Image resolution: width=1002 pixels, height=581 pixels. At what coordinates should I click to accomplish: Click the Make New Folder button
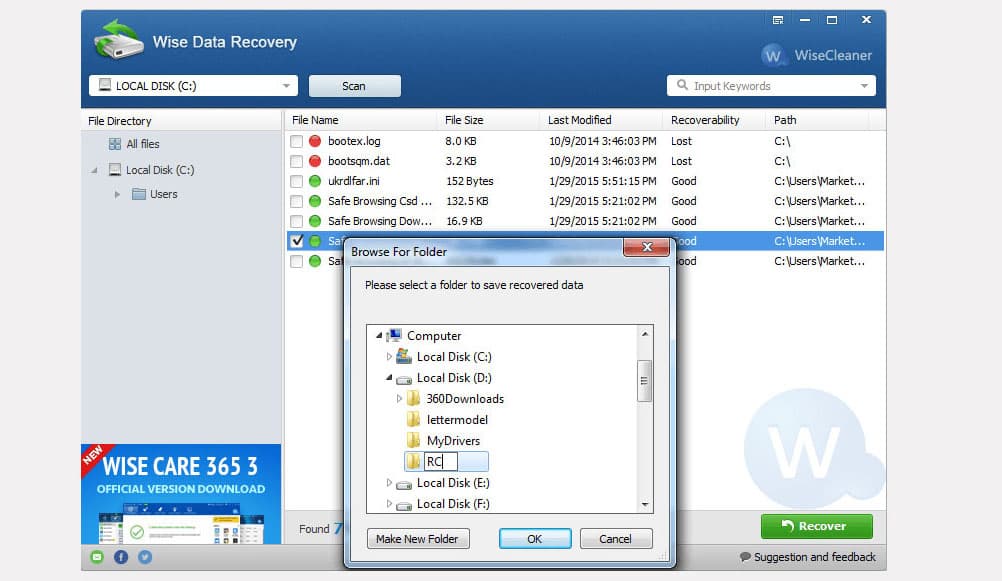coord(418,538)
